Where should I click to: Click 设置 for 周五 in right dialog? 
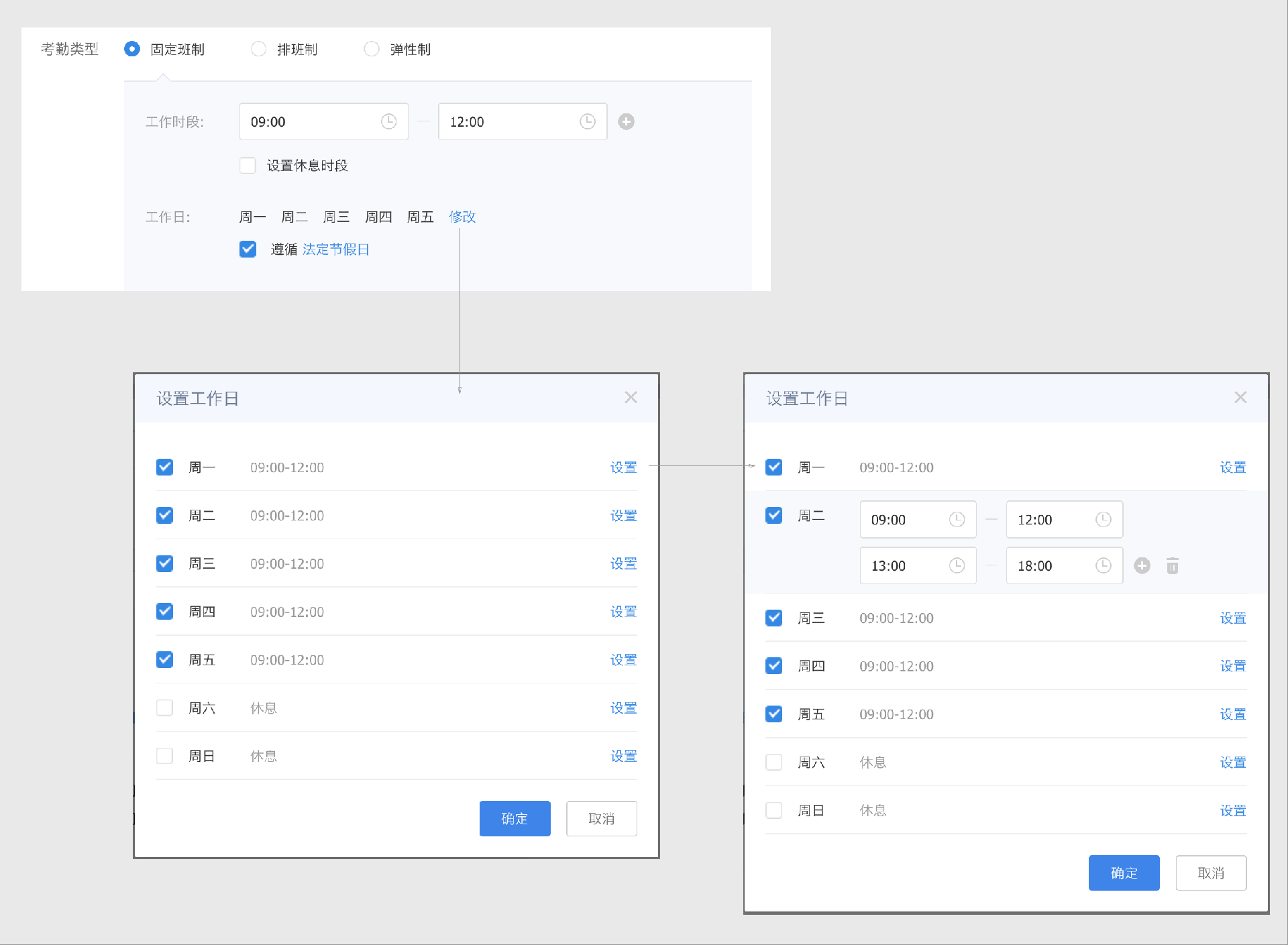pyautogui.click(x=1233, y=714)
